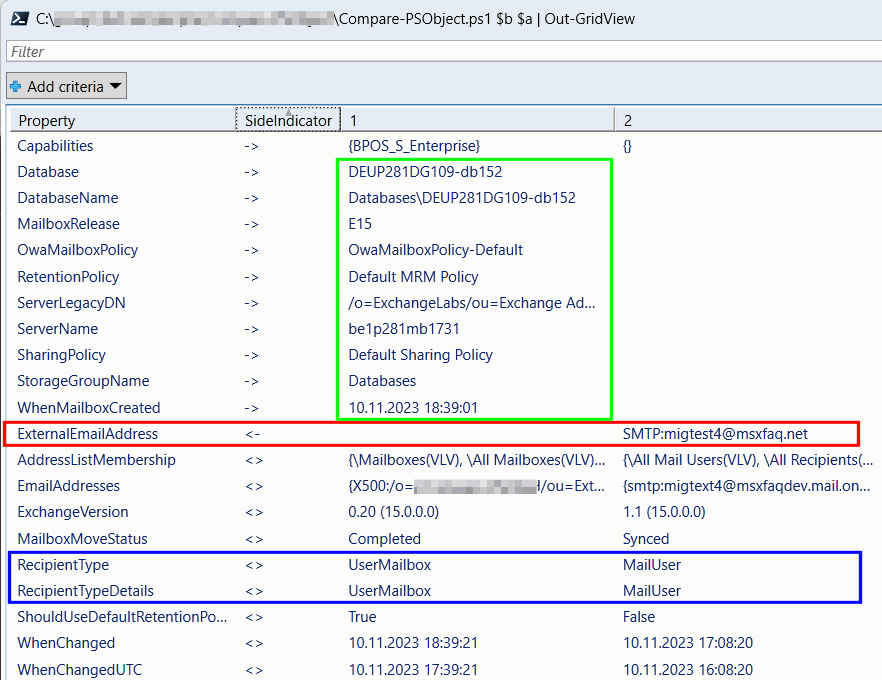Select the RecipientType property
Viewport: 882px width, 680px height.
[63, 565]
